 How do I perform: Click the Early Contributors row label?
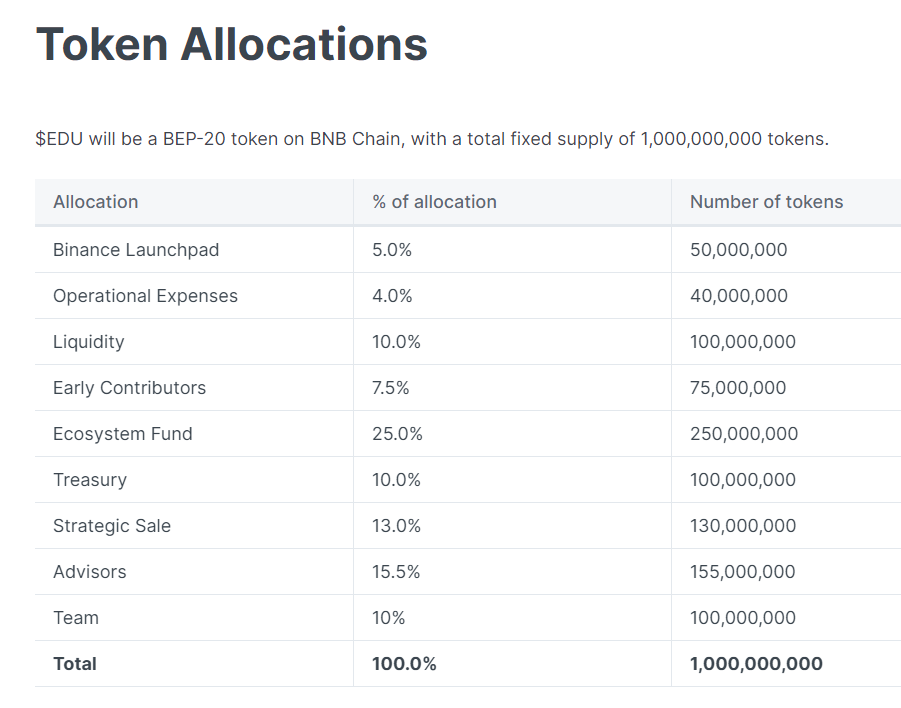[x=129, y=388]
